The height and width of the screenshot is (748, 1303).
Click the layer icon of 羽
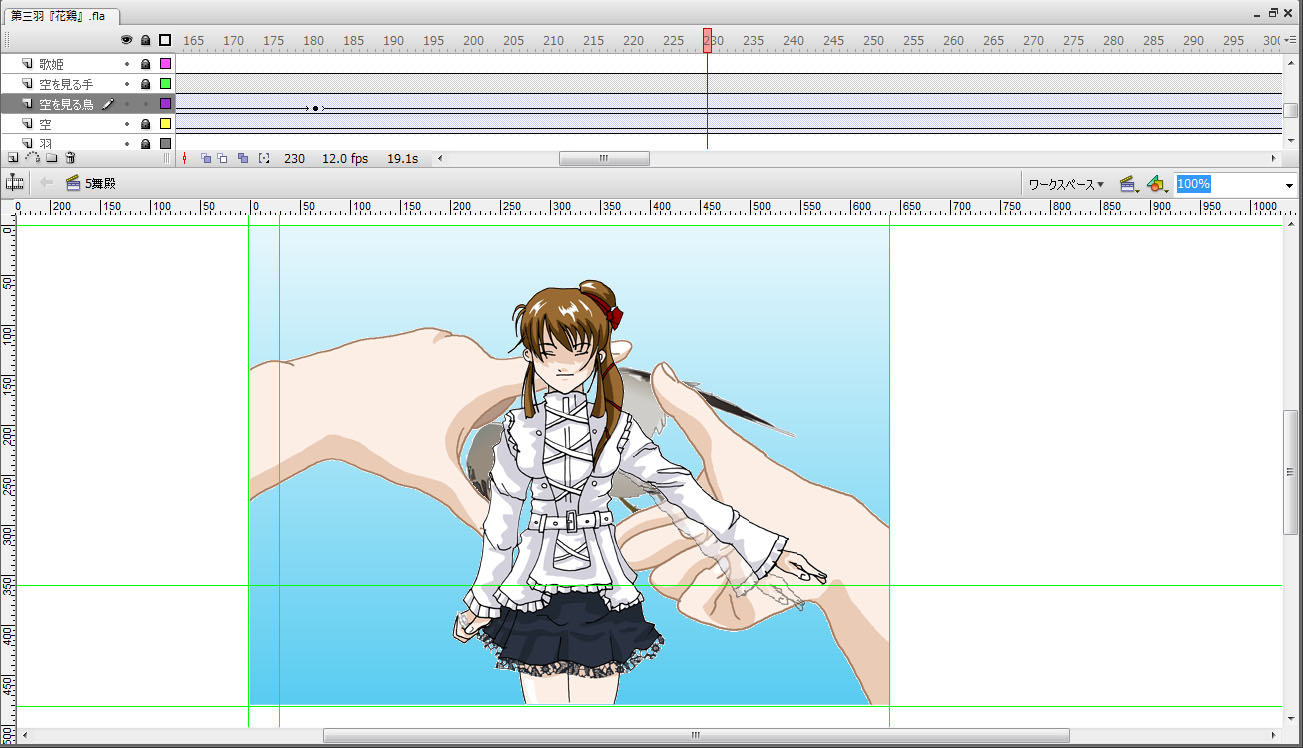[x=28, y=144]
